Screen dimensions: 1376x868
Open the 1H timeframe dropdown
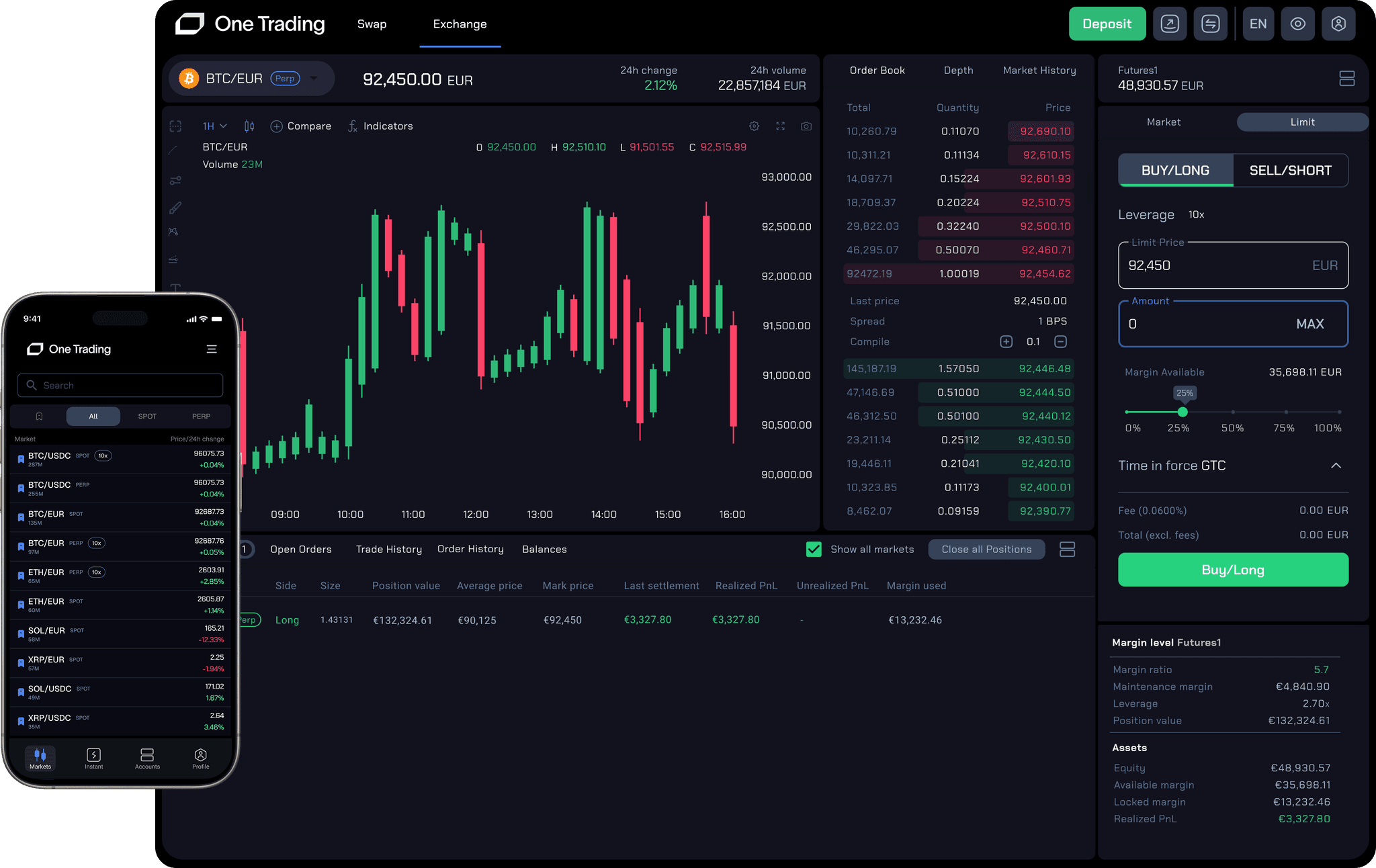coord(215,126)
